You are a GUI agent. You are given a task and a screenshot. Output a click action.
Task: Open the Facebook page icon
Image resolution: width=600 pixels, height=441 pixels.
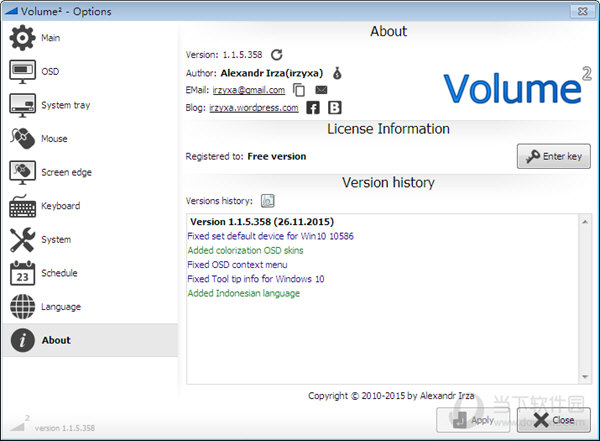(x=313, y=108)
